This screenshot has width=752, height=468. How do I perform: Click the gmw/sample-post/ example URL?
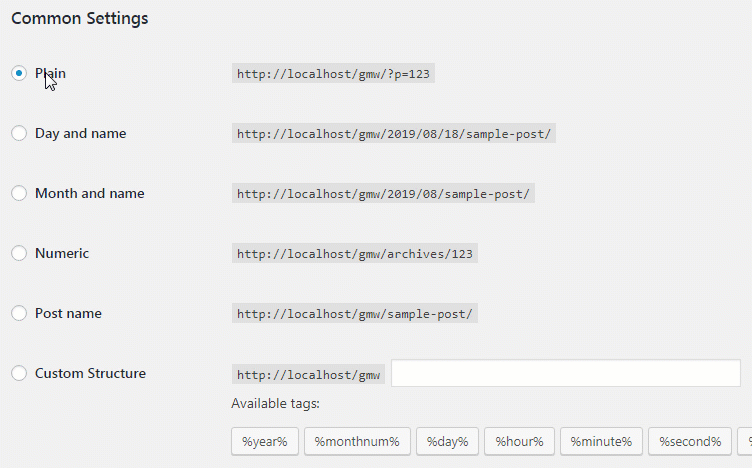point(355,313)
